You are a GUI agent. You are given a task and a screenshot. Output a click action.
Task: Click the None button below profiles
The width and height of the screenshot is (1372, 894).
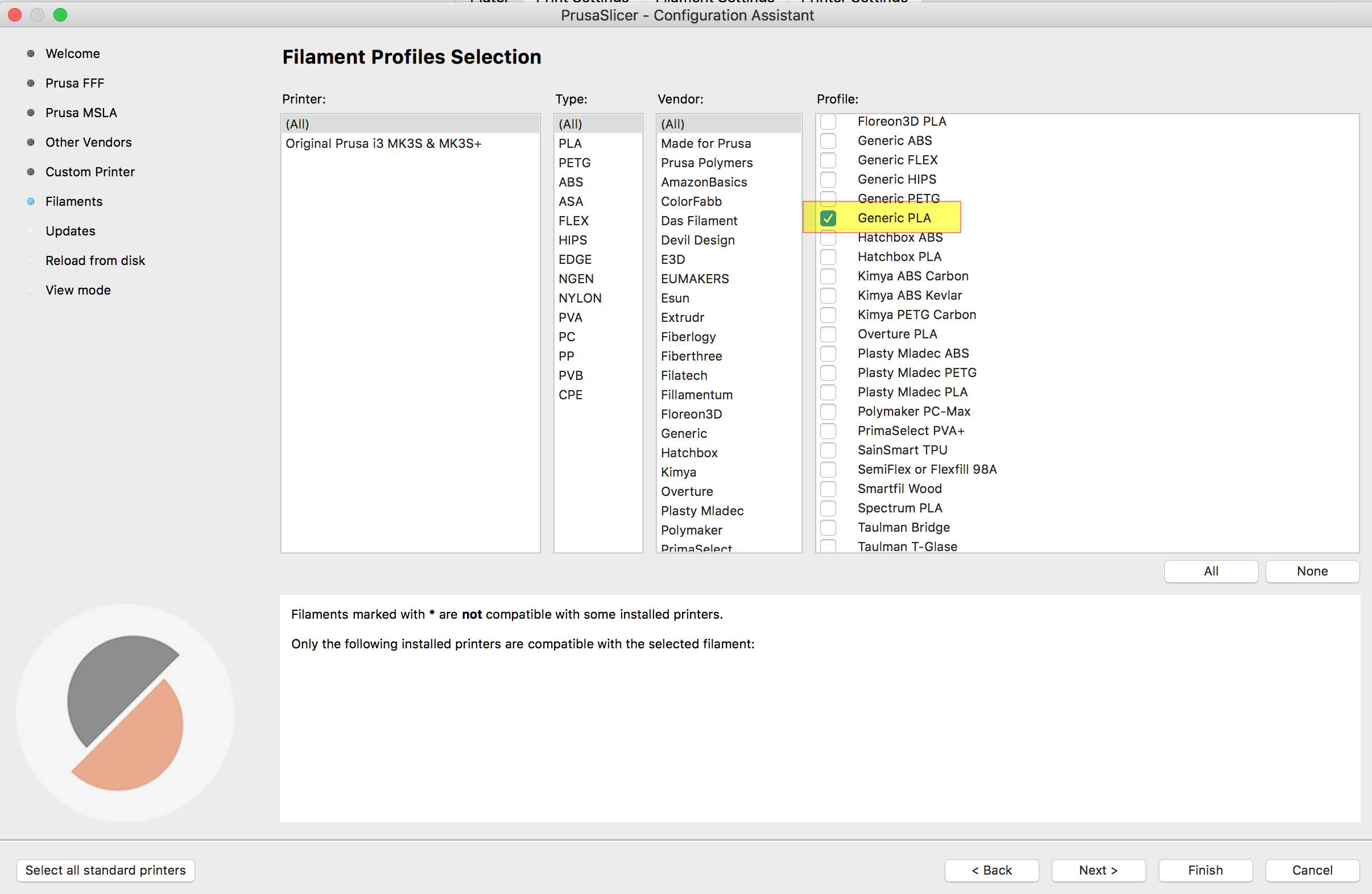1312,571
